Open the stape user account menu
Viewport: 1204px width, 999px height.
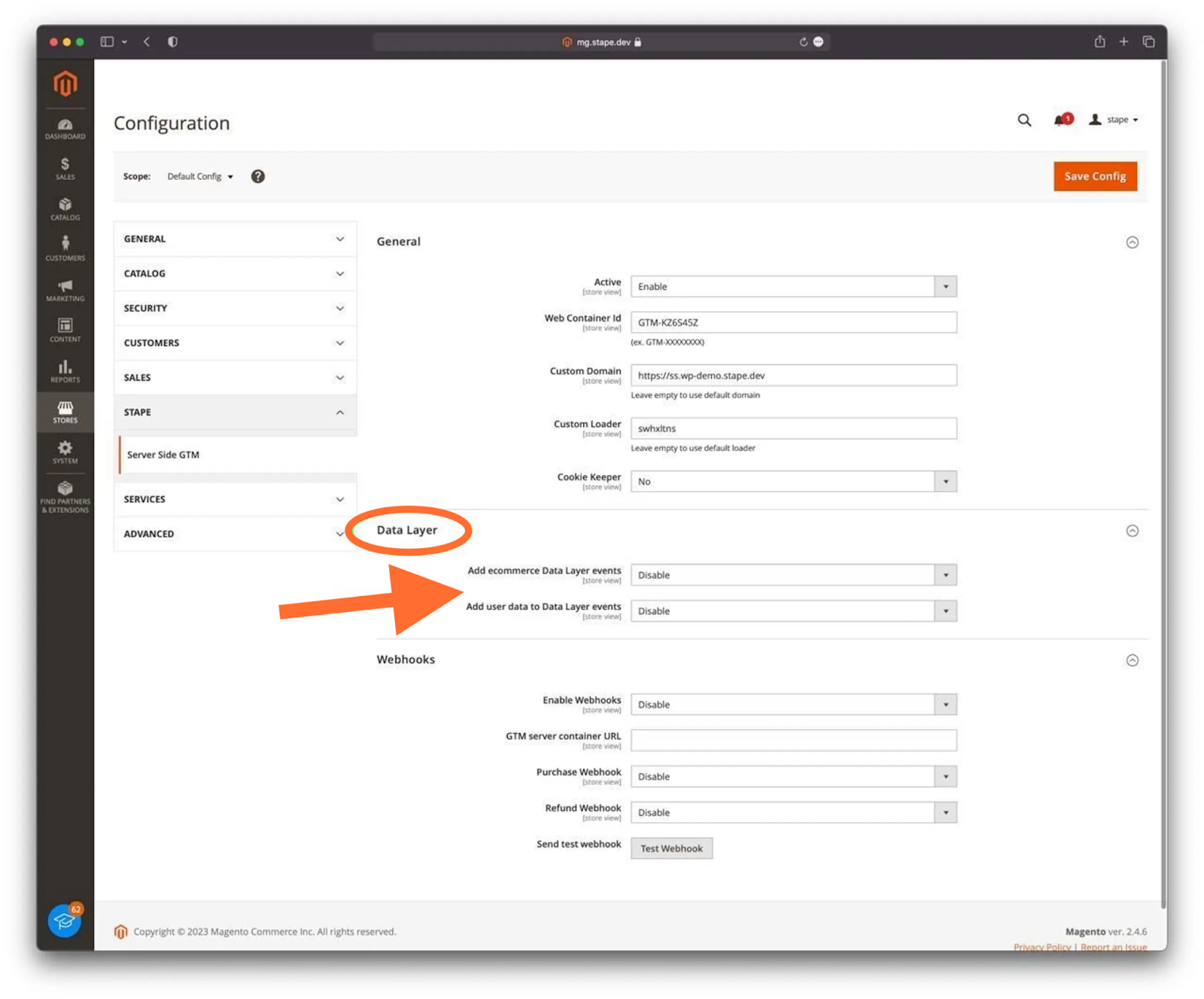1114,120
